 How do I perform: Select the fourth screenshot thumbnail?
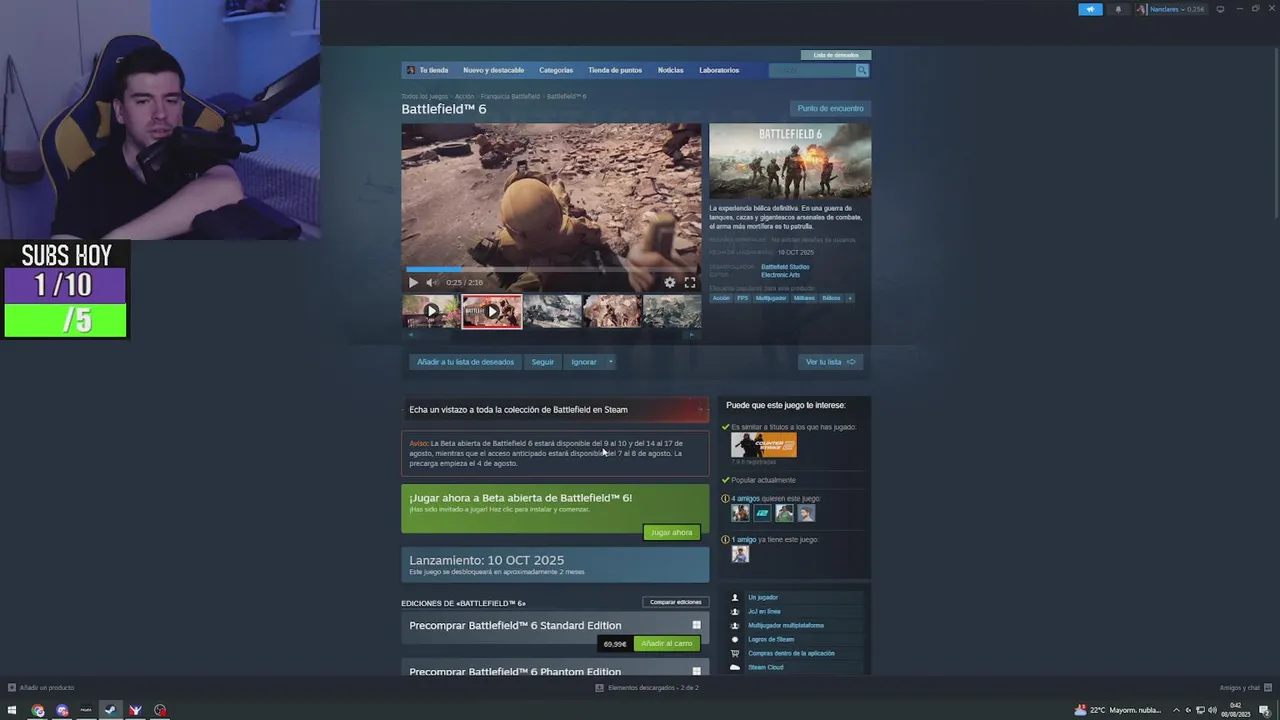[612, 311]
